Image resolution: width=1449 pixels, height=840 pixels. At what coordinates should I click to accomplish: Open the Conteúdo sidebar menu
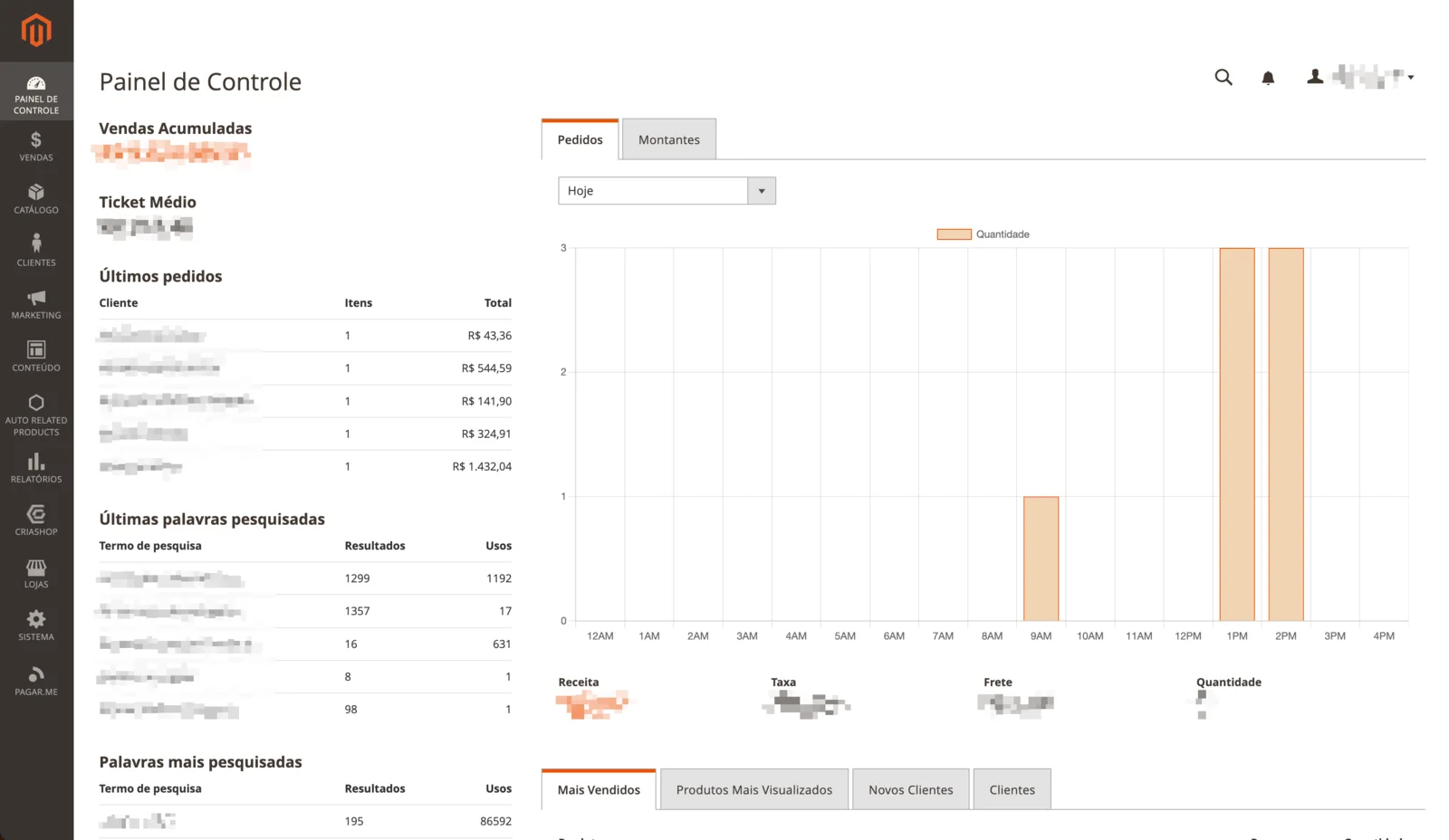coord(36,357)
